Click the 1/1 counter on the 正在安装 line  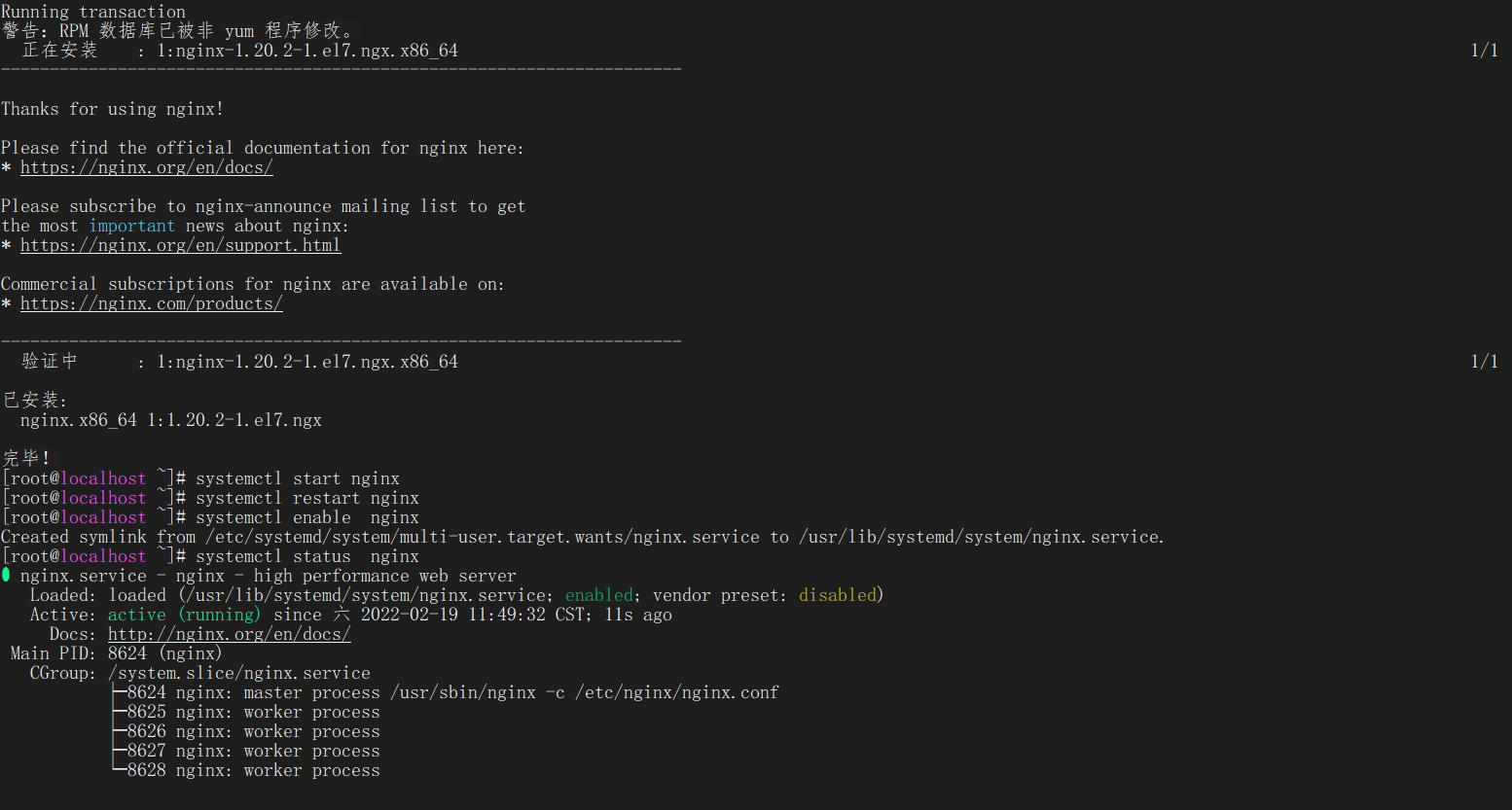click(x=1484, y=51)
